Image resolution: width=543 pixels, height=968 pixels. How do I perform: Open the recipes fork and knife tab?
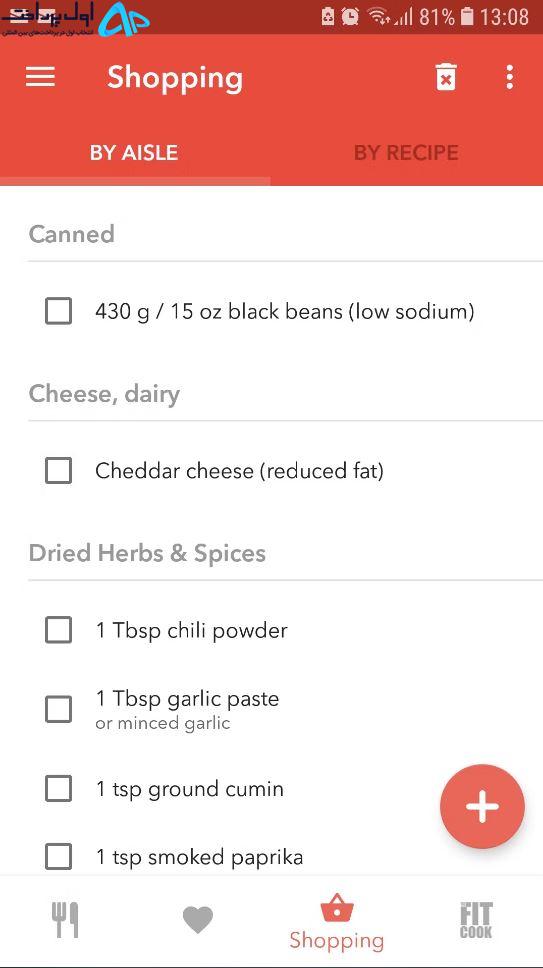pos(65,920)
